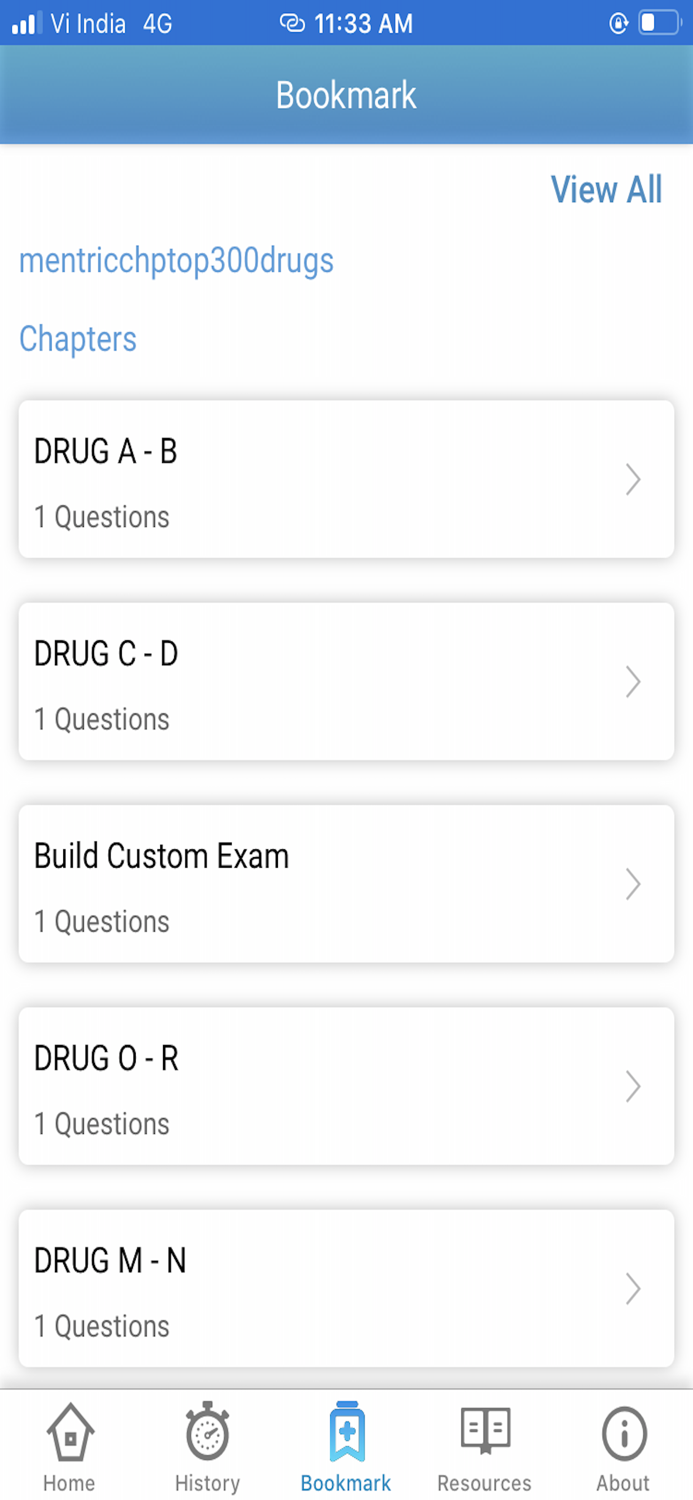The height and width of the screenshot is (1500, 693).
Task: Open the DRUG O - R chevron
Action: tap(633, 1086)
